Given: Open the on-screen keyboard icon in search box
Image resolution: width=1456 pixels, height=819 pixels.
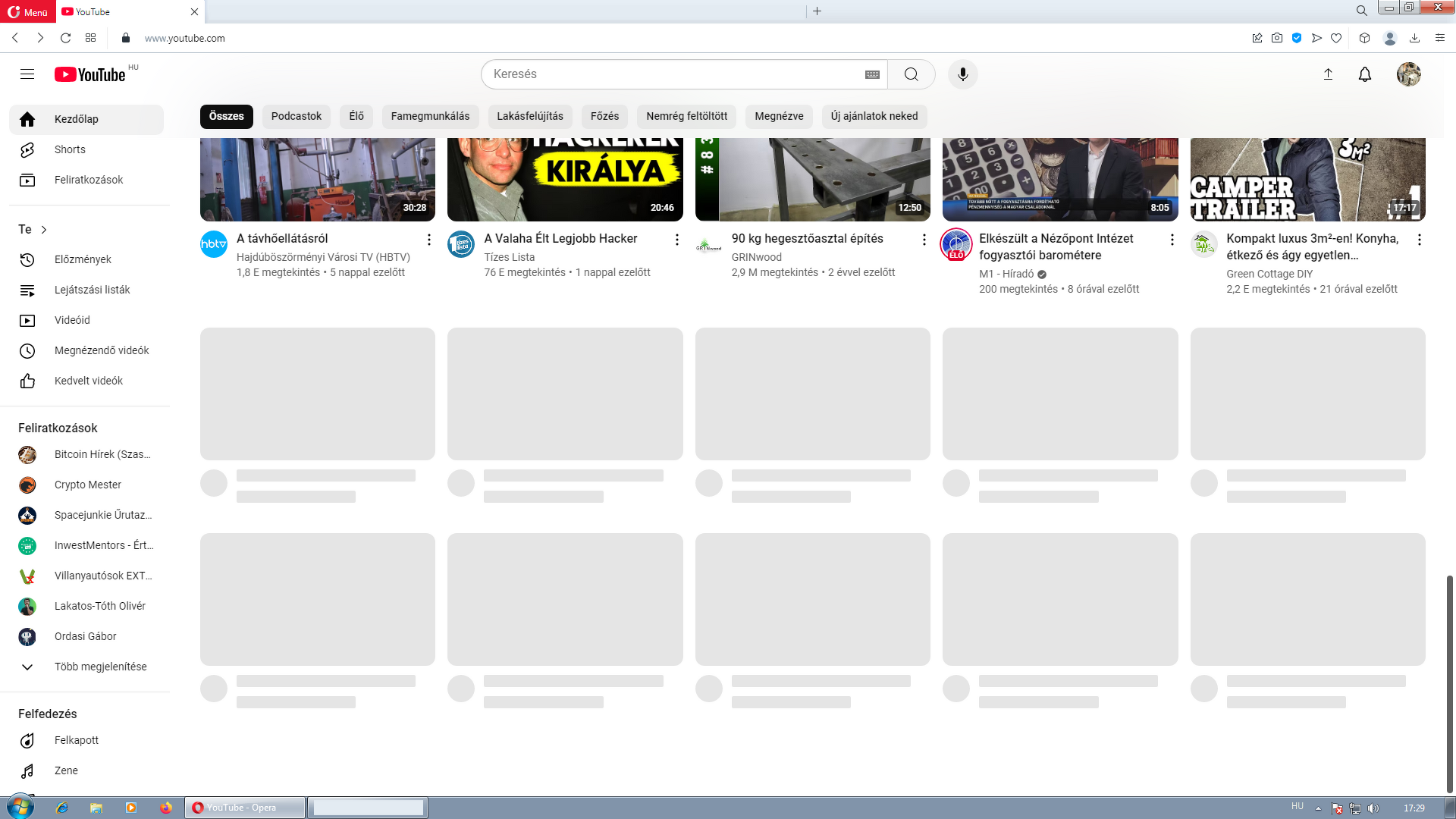Looking at the screenshot, I should click(872, 74).
